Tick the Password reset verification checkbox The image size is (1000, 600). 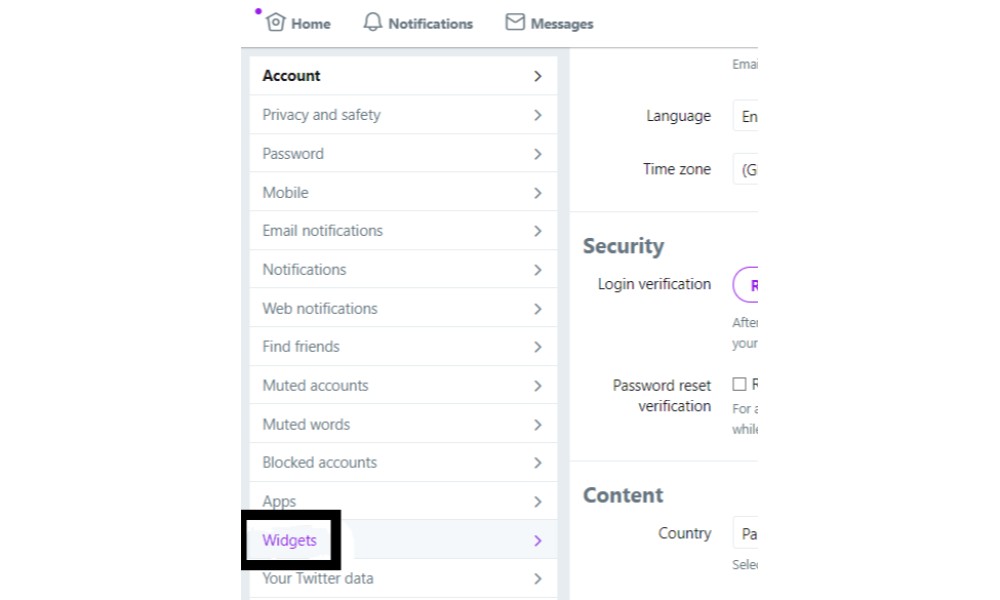[739, 384]
